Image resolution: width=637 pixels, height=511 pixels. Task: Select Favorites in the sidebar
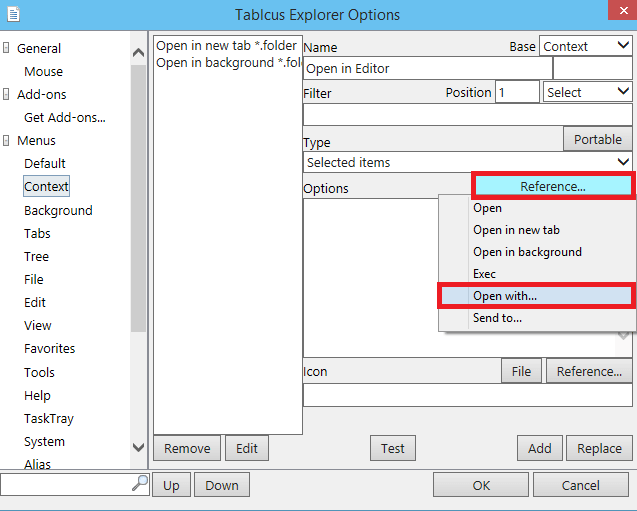(x=50, y=349)
